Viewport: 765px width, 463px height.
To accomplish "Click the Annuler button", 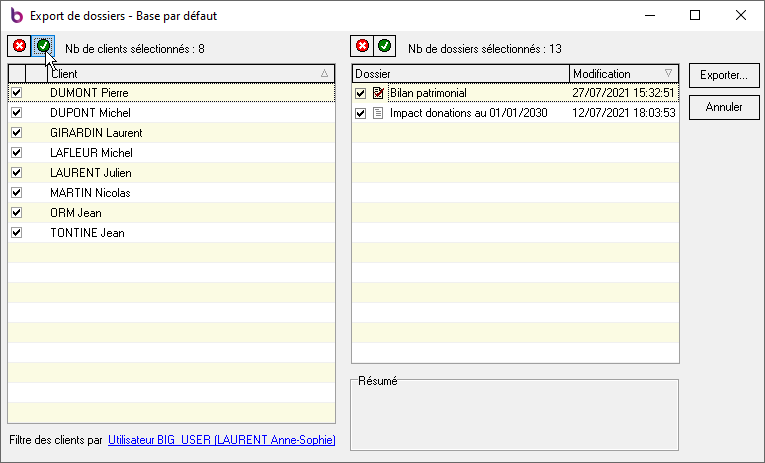I will tap(724, 107).
